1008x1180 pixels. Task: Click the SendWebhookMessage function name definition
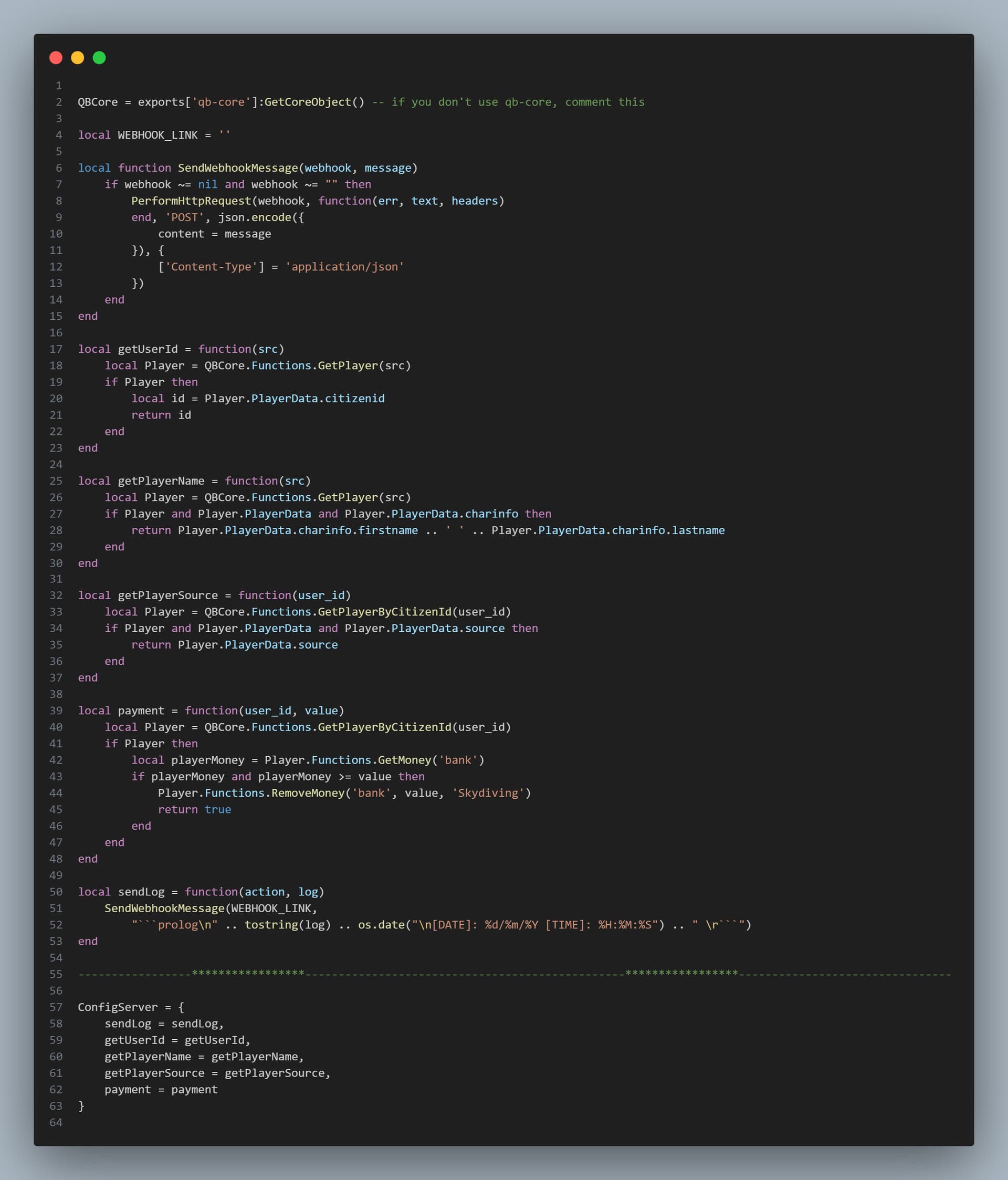click(237, 168)
